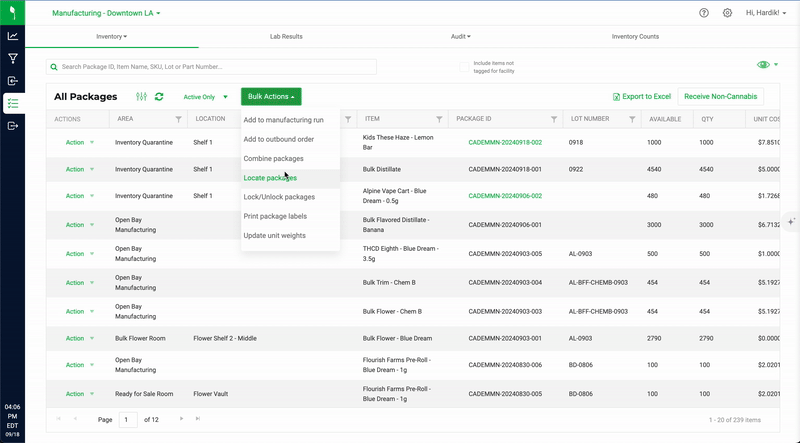Click Flower Shelf 2 - Middle location cell
800x443 pixels.
225,338
